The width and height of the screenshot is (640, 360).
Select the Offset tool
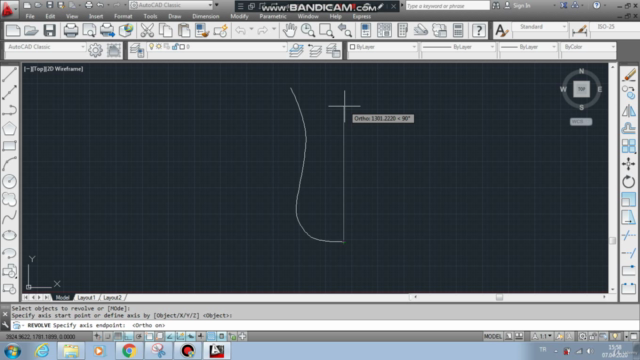point(629,128)
